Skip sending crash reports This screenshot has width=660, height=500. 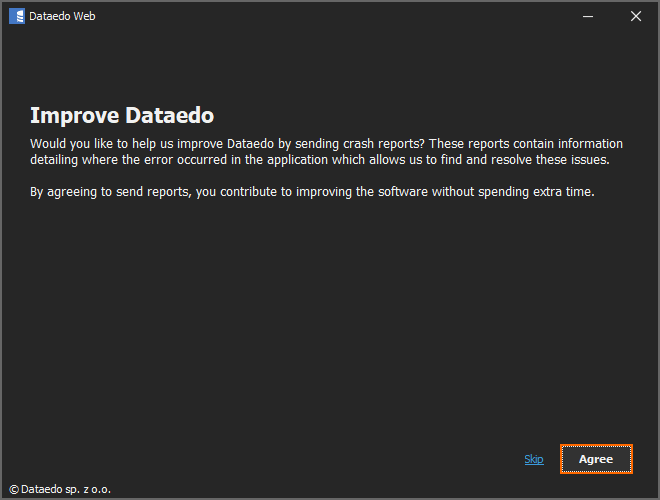coord(534,459)
